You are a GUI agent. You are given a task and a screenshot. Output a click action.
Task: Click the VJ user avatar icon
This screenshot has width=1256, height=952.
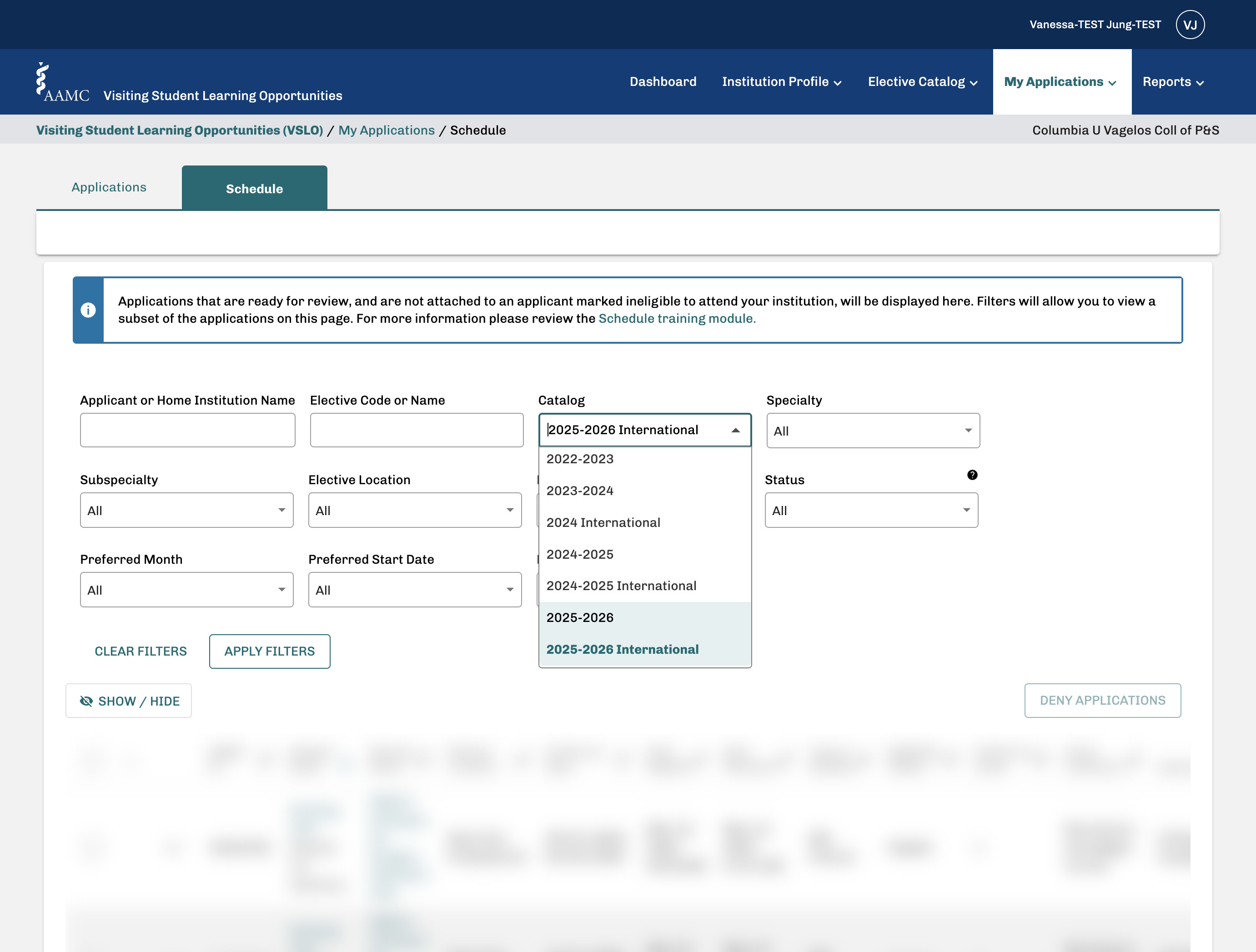[x=1190, y=25]
